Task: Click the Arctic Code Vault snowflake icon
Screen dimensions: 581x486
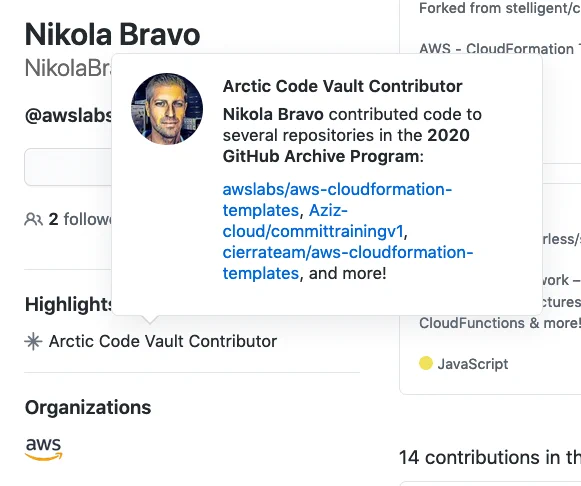Action: [33, 341]
